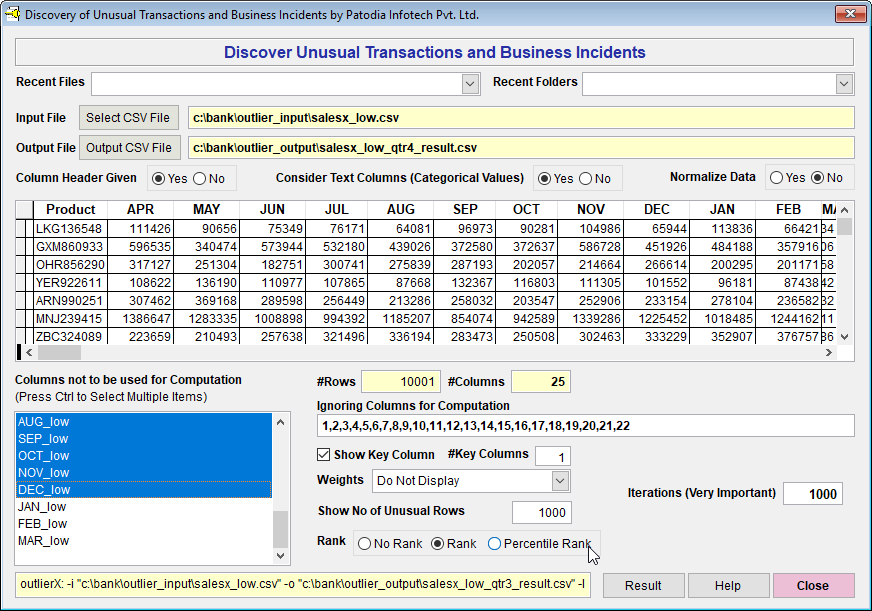872x611 pixels.
Task: Expand the Recent Folders dropdown
Action: (x=844, y=84)
